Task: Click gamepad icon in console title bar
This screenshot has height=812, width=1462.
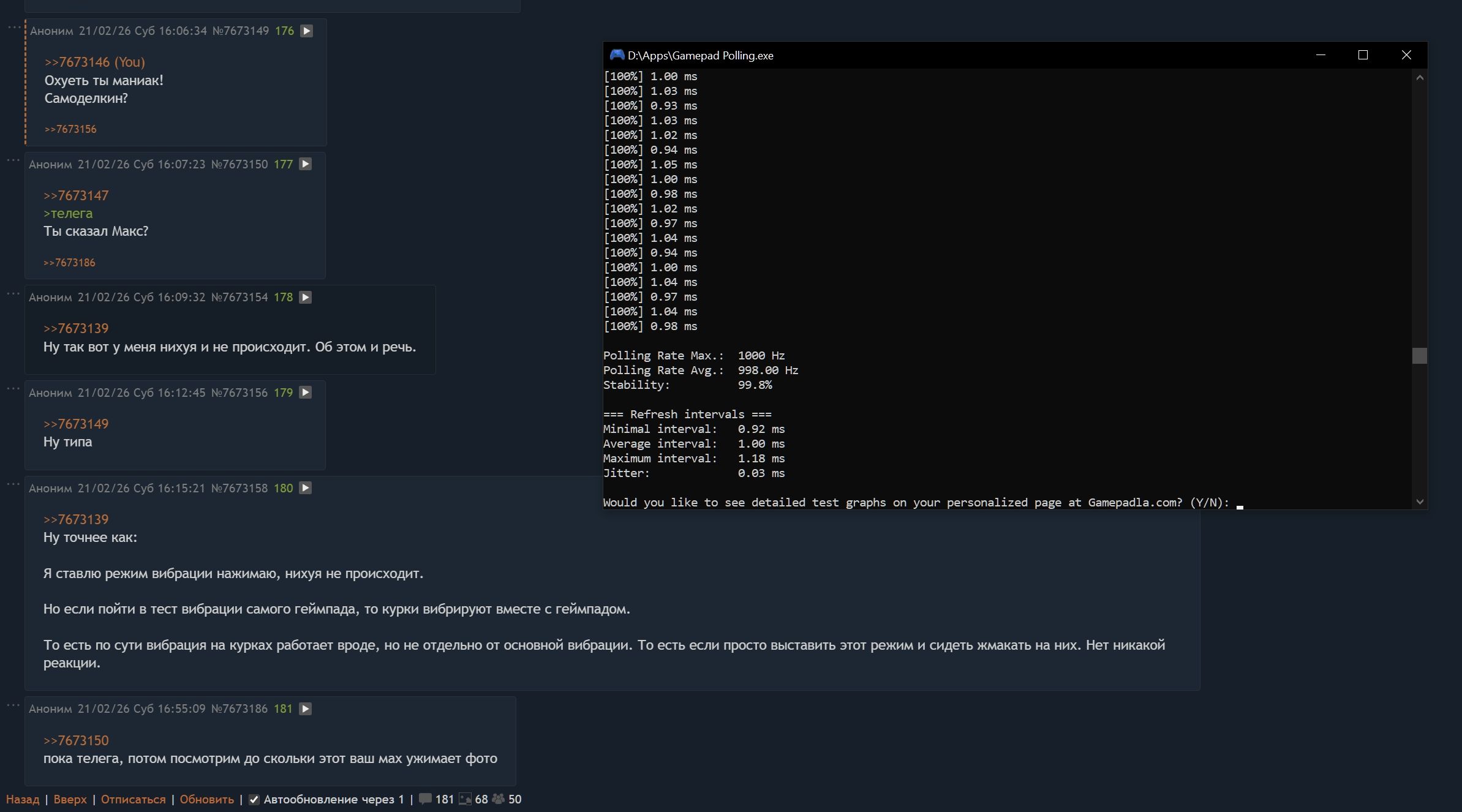Action: pyautogui.click(x=616, y=55)
